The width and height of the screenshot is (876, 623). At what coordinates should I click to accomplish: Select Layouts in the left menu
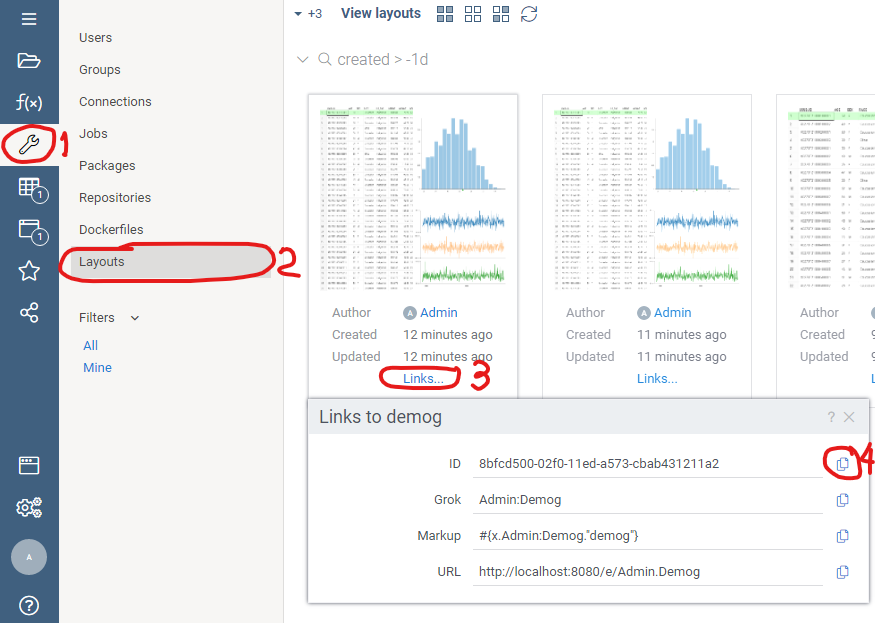[x=102, y=261]
